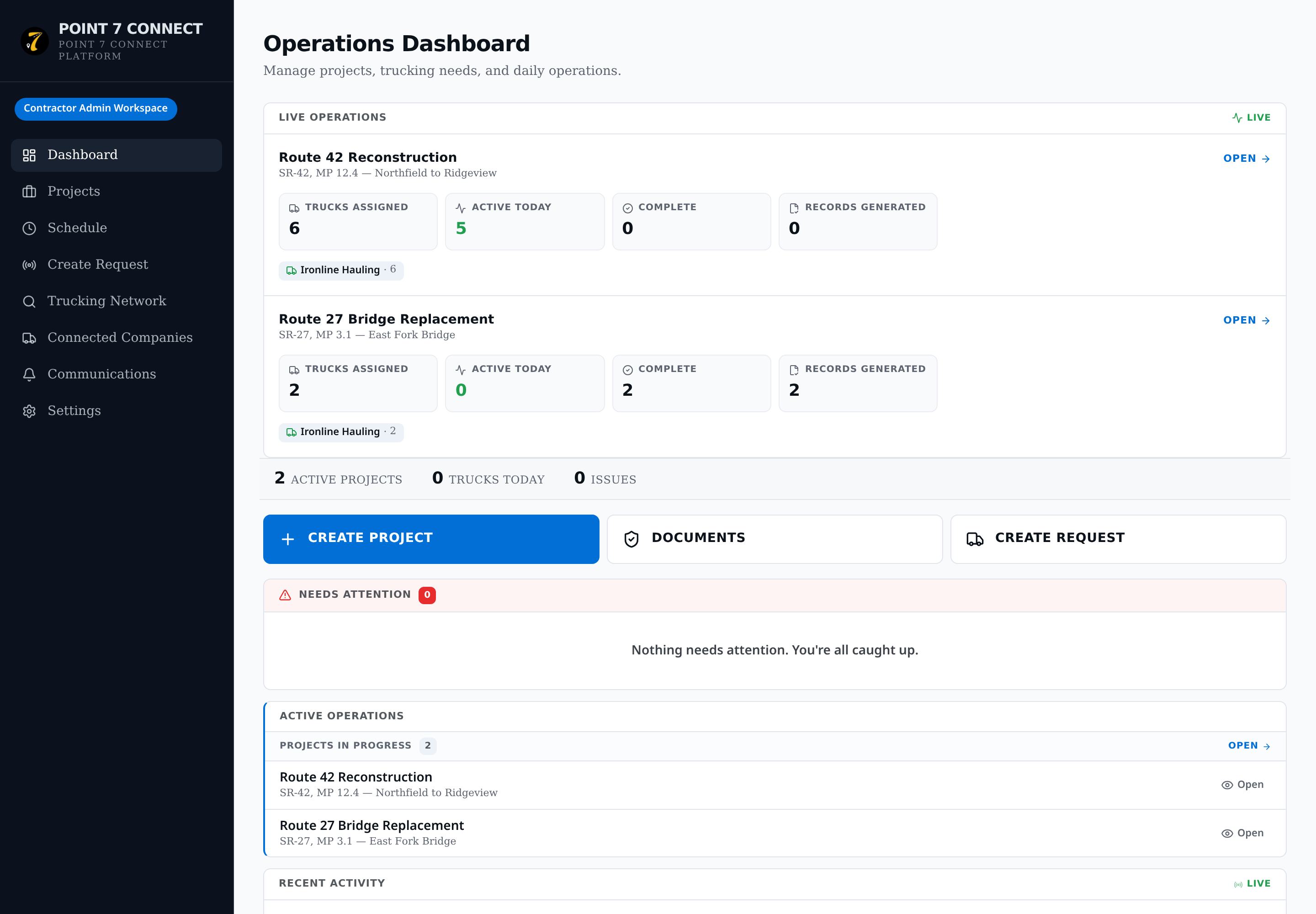Click the Recent Activity section header
The width and height of the screenshot is (1316, 914).
click(775, 885)
